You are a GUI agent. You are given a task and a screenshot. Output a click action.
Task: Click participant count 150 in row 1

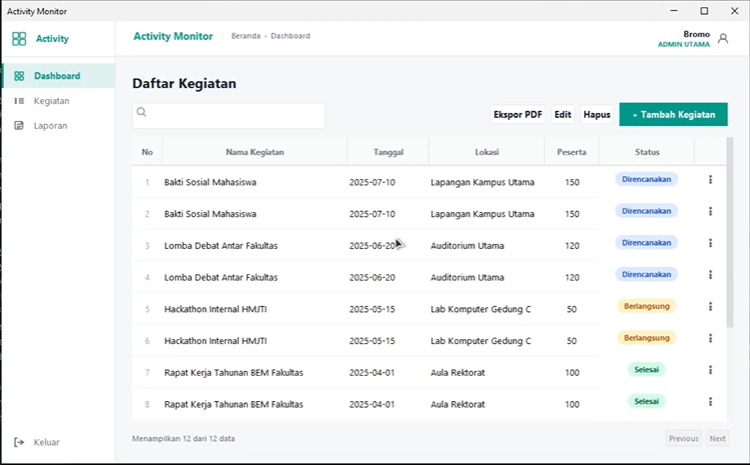(x=572, y=182)
